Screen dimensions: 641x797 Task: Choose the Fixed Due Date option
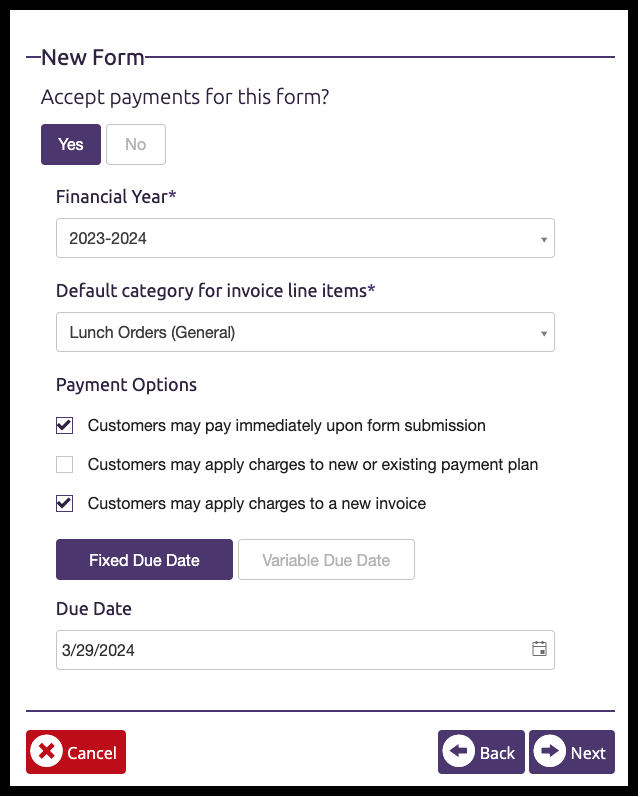coord(144,560)
